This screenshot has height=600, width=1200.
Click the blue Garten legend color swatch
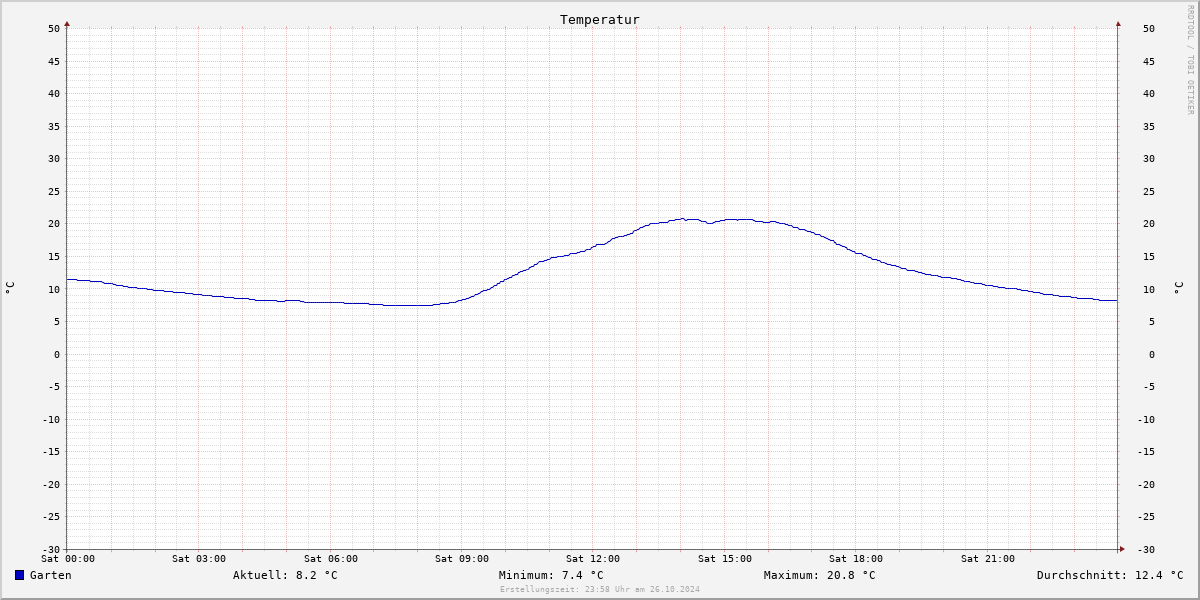(19, 575)
